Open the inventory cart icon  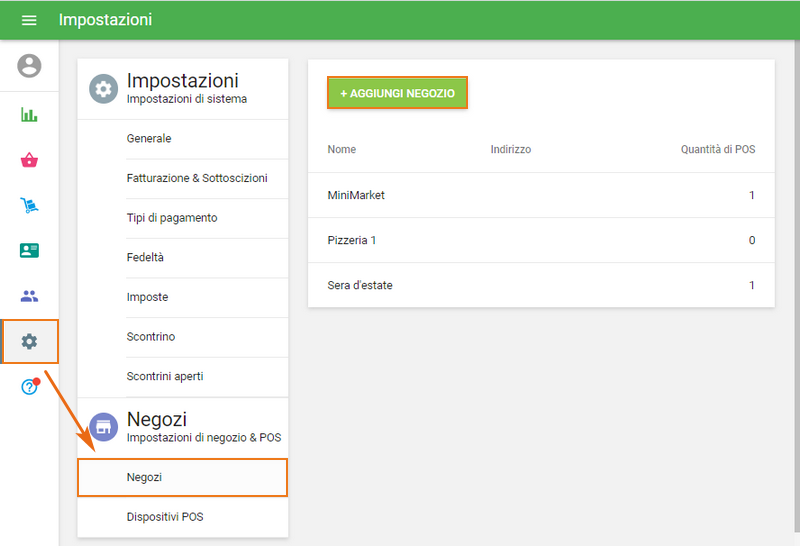[29, 205]
